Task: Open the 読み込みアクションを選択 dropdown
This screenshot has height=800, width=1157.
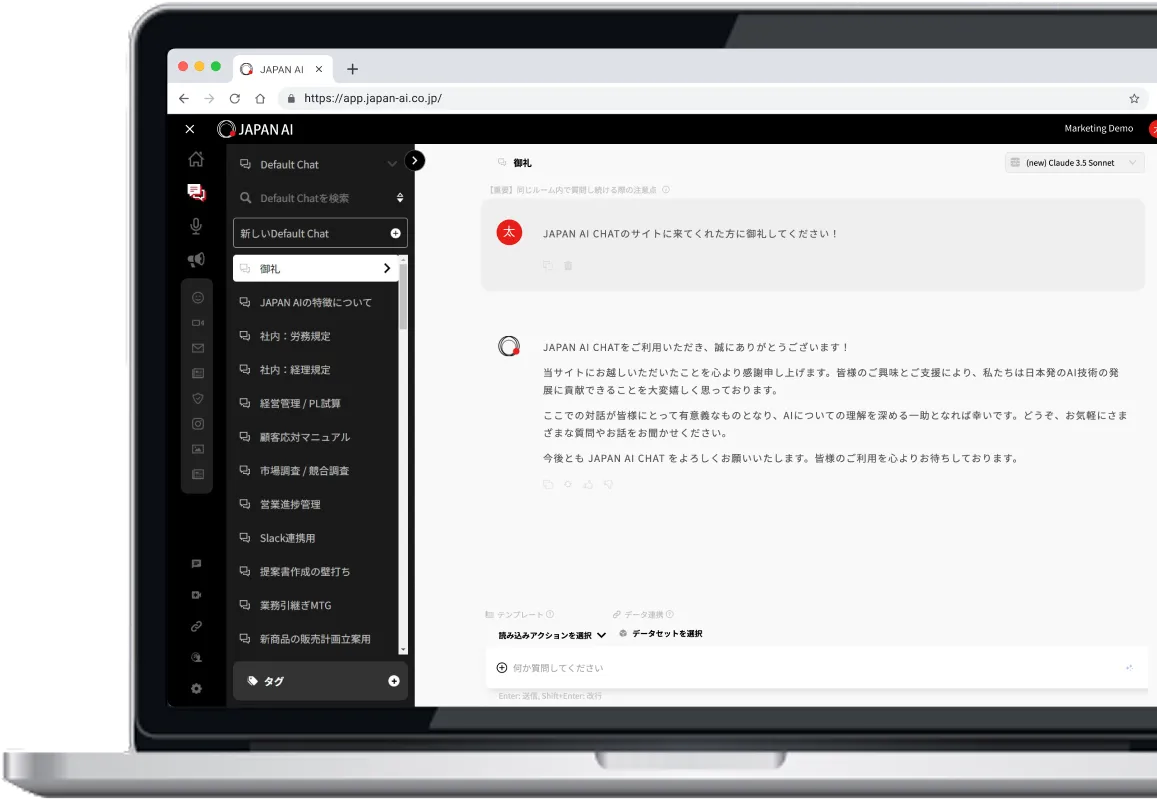Action: click(552, 635)
